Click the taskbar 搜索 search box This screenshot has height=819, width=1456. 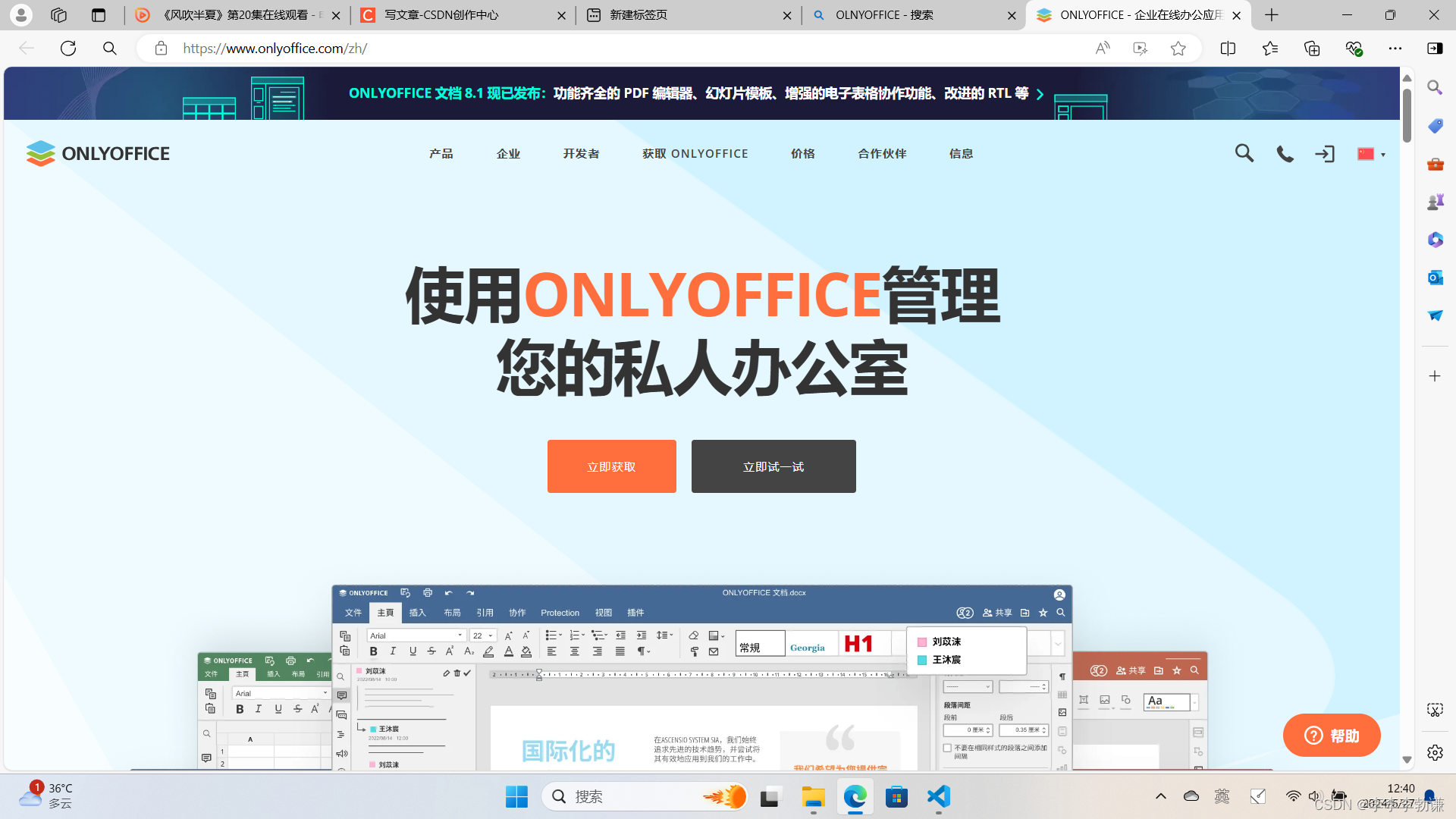pyautogui.click(x=646, y=796)
